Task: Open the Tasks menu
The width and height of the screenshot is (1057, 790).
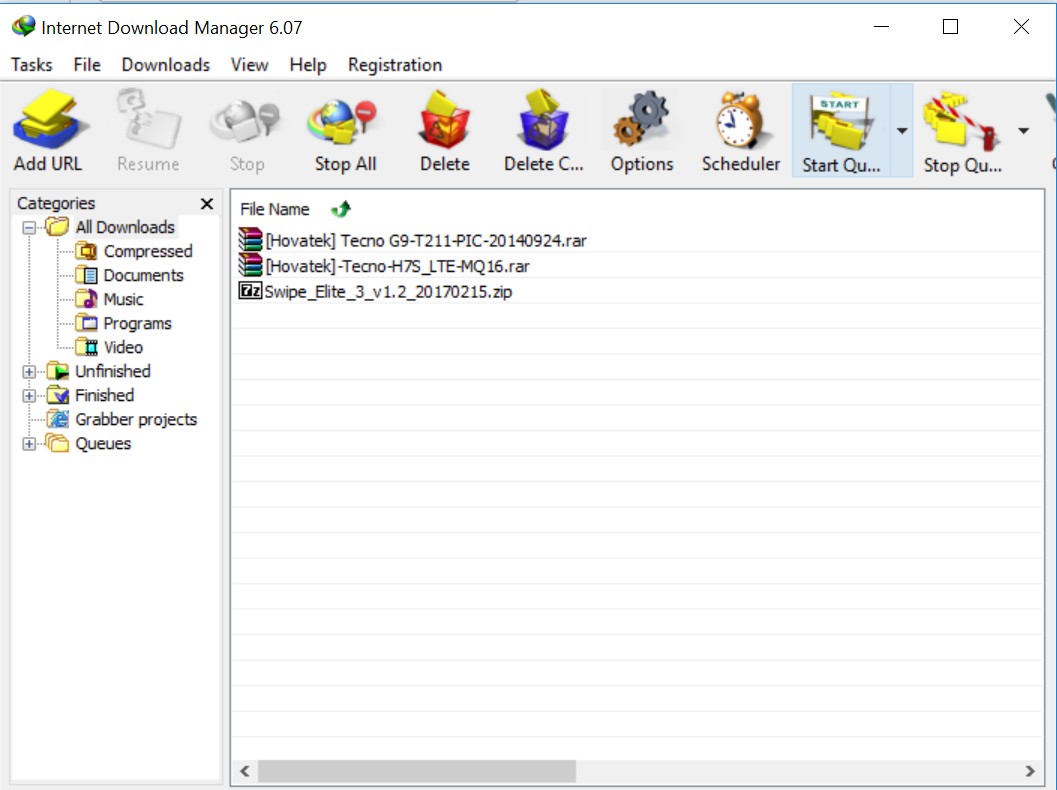Action: pyautogui.click(x=31, y=64)
